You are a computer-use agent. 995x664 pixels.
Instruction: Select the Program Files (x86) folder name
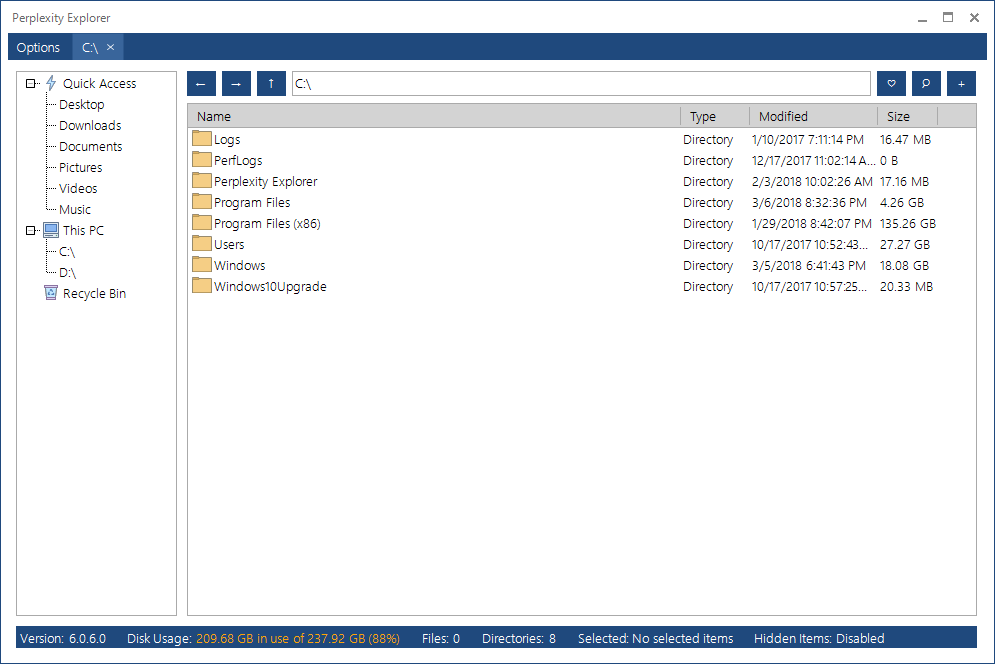coord(267,223)
